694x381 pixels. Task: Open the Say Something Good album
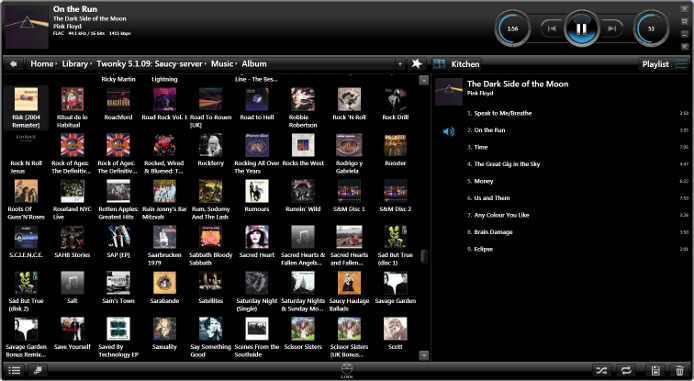(x=210, y=337)
